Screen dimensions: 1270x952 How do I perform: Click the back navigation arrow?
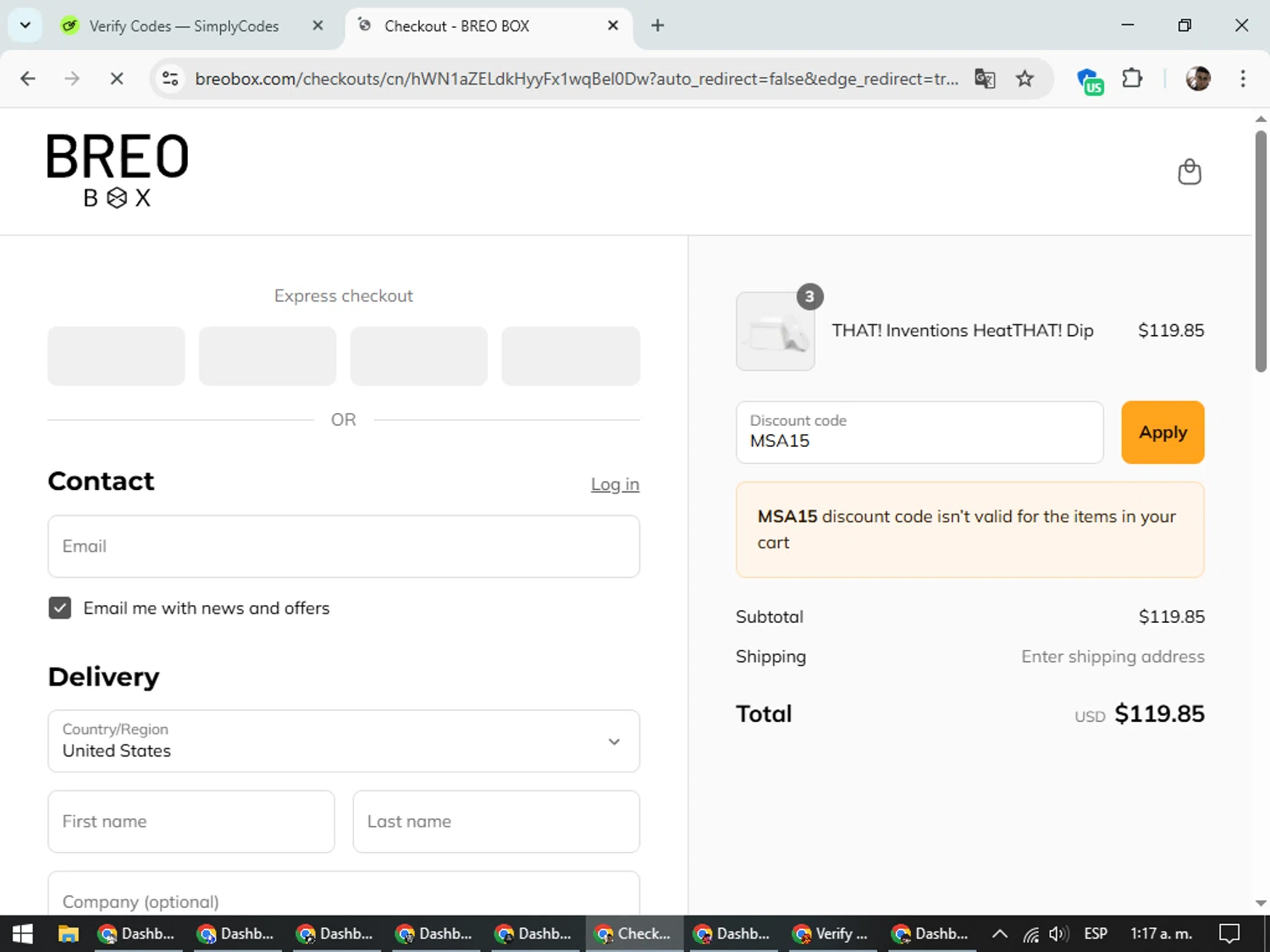click(28, 79)
